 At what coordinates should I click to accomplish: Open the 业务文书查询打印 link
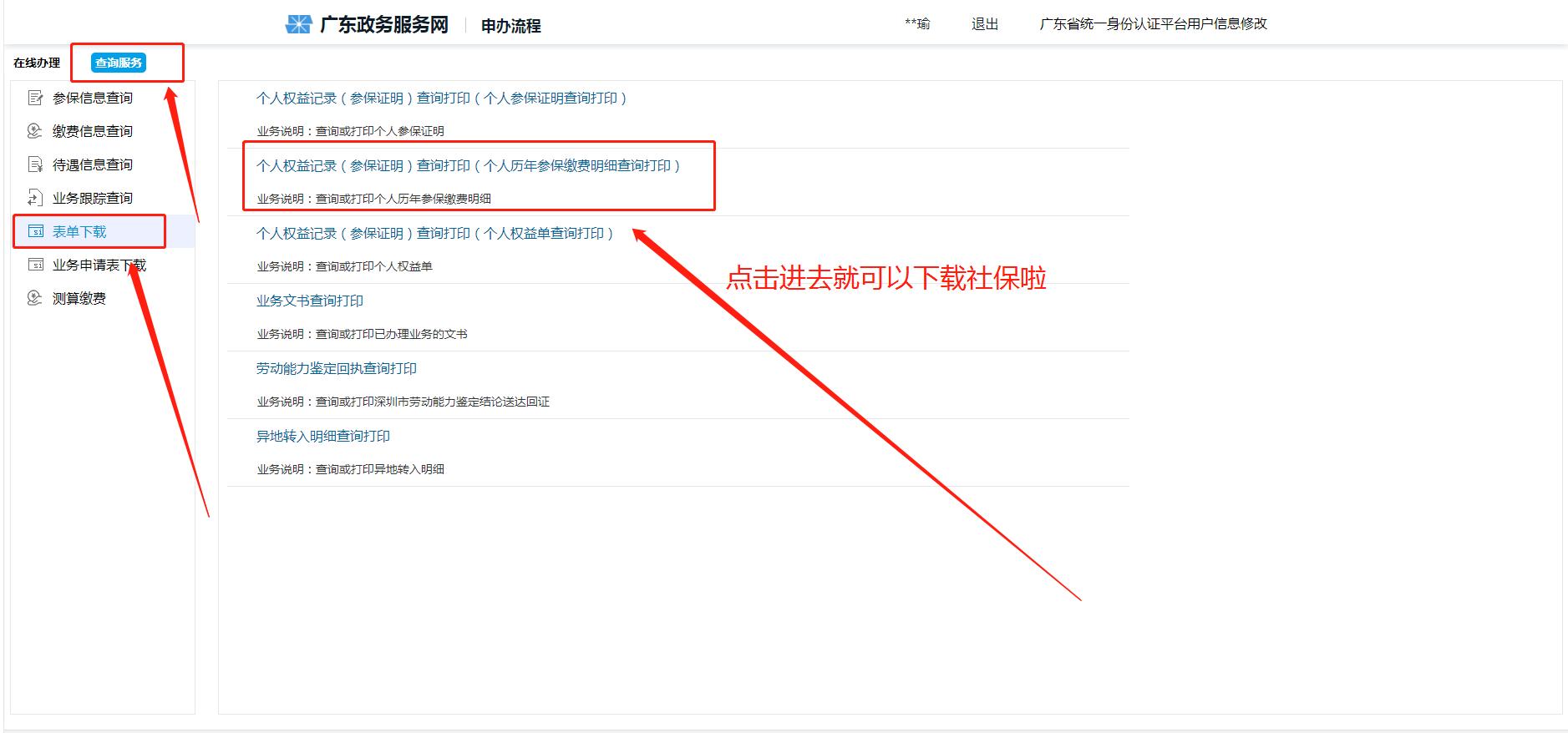tap(310, 301)
